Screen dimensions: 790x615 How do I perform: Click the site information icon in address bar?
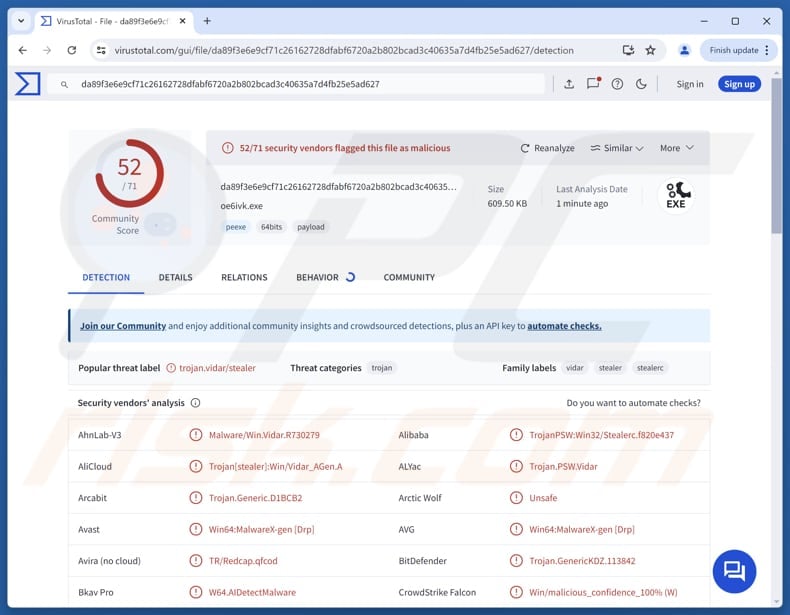click(x=101, y=50)
